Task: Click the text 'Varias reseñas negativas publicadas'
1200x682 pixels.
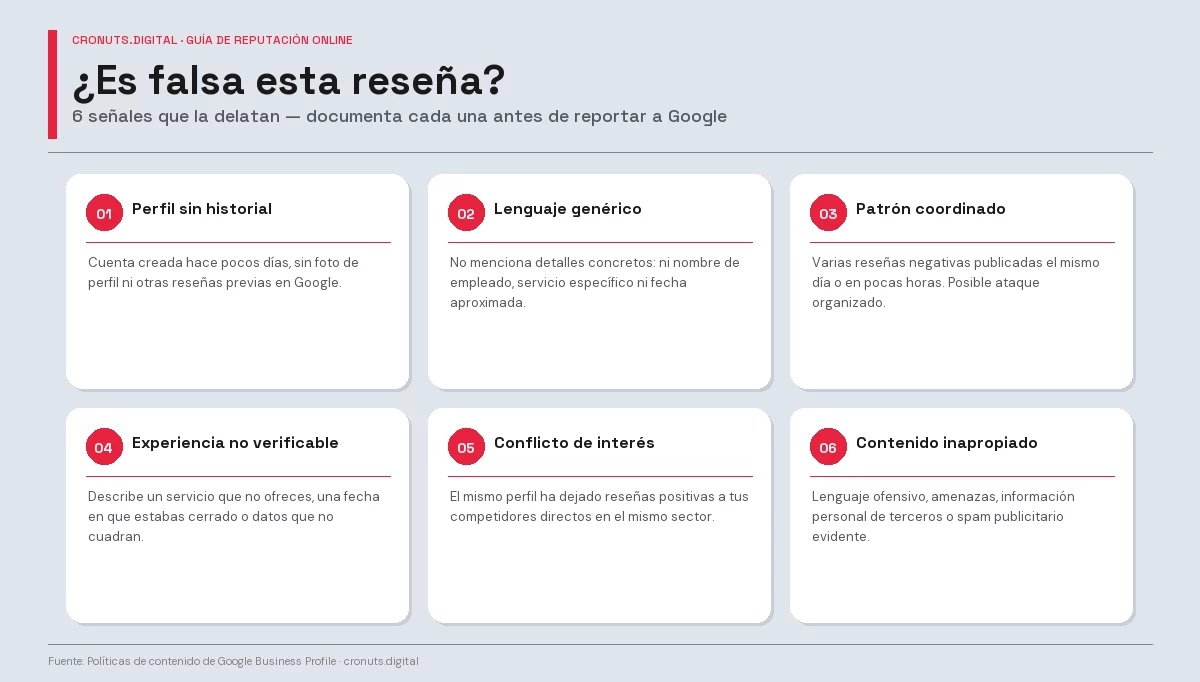Action: tap(956, 282)
